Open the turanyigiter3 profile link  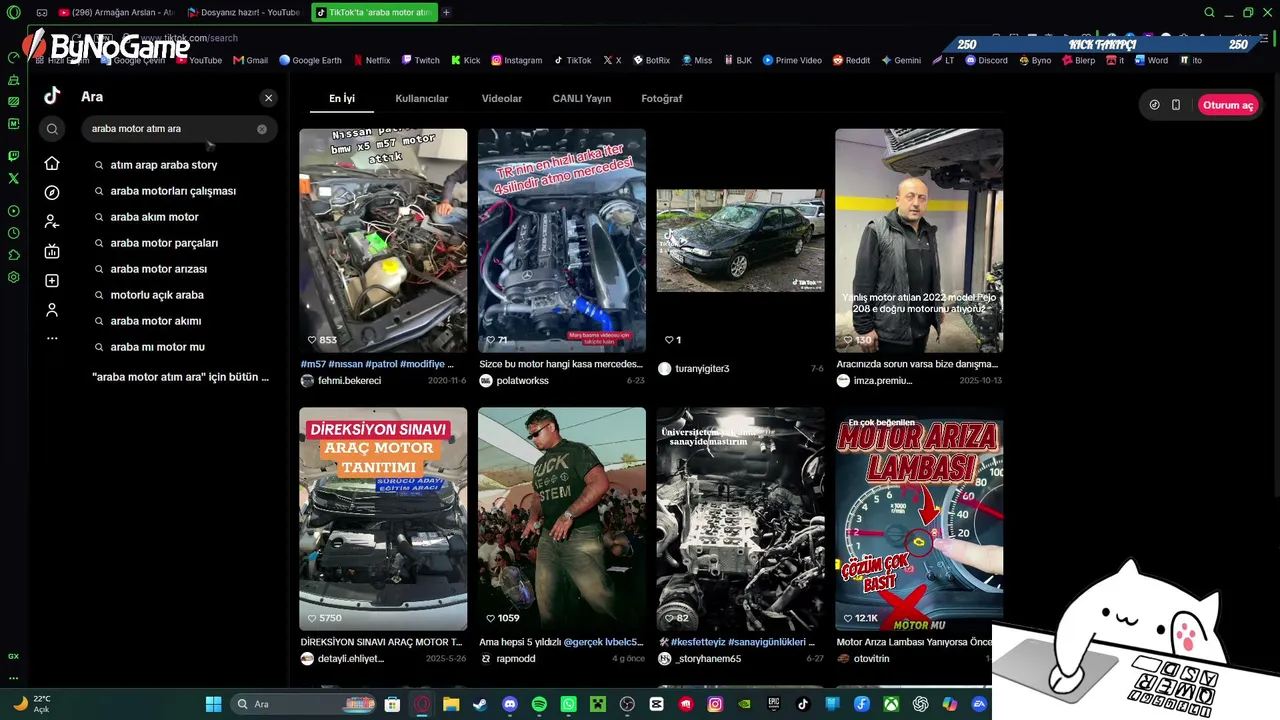click(702, 369)
